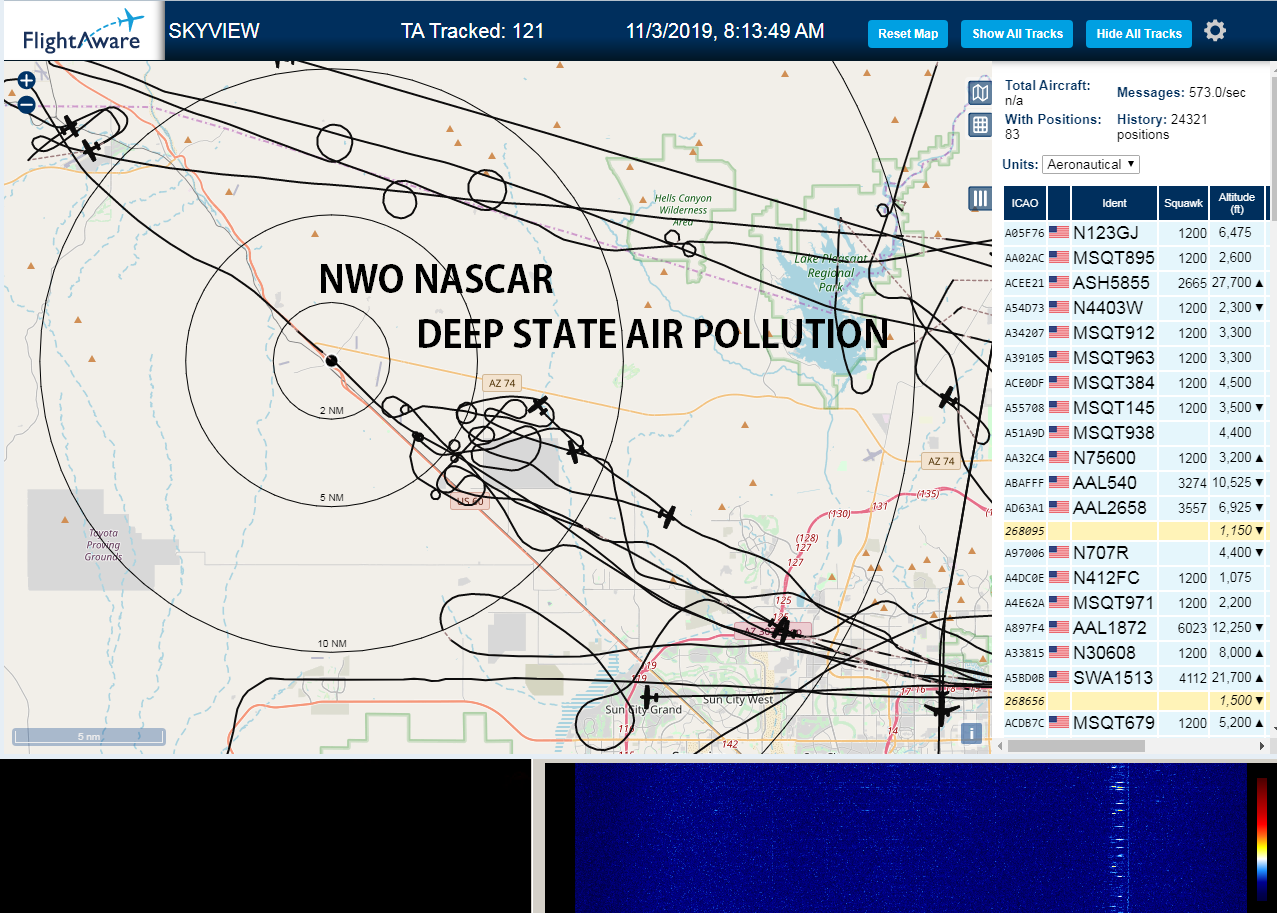This screenshot has height=913, width=1277.
Task: Toggle the grid overlay icon on map
Action: [980, 125]
